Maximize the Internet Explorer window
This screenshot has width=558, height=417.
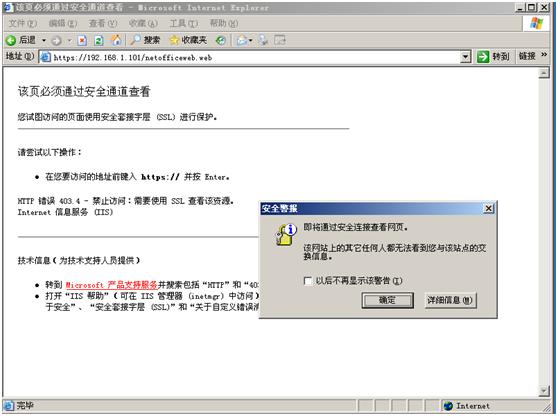pyautogui.click(x=532, y=7)
